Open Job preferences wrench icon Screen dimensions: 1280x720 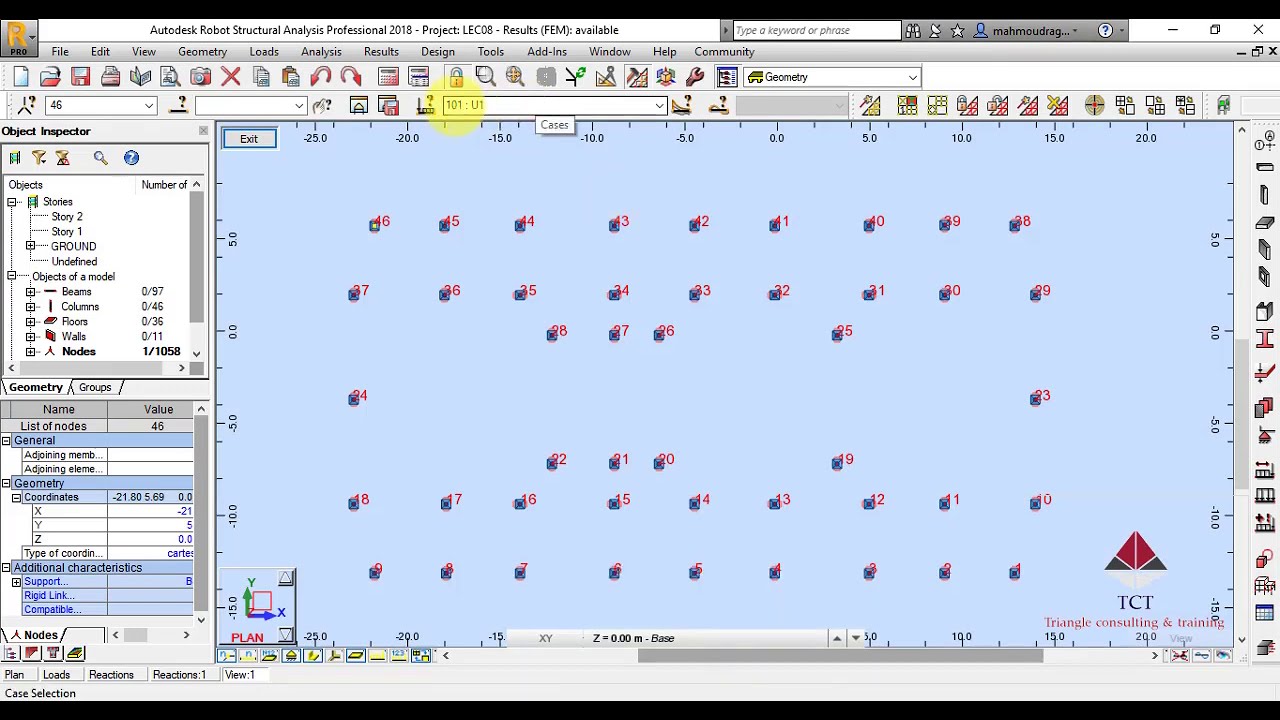(x=695, y=77)
